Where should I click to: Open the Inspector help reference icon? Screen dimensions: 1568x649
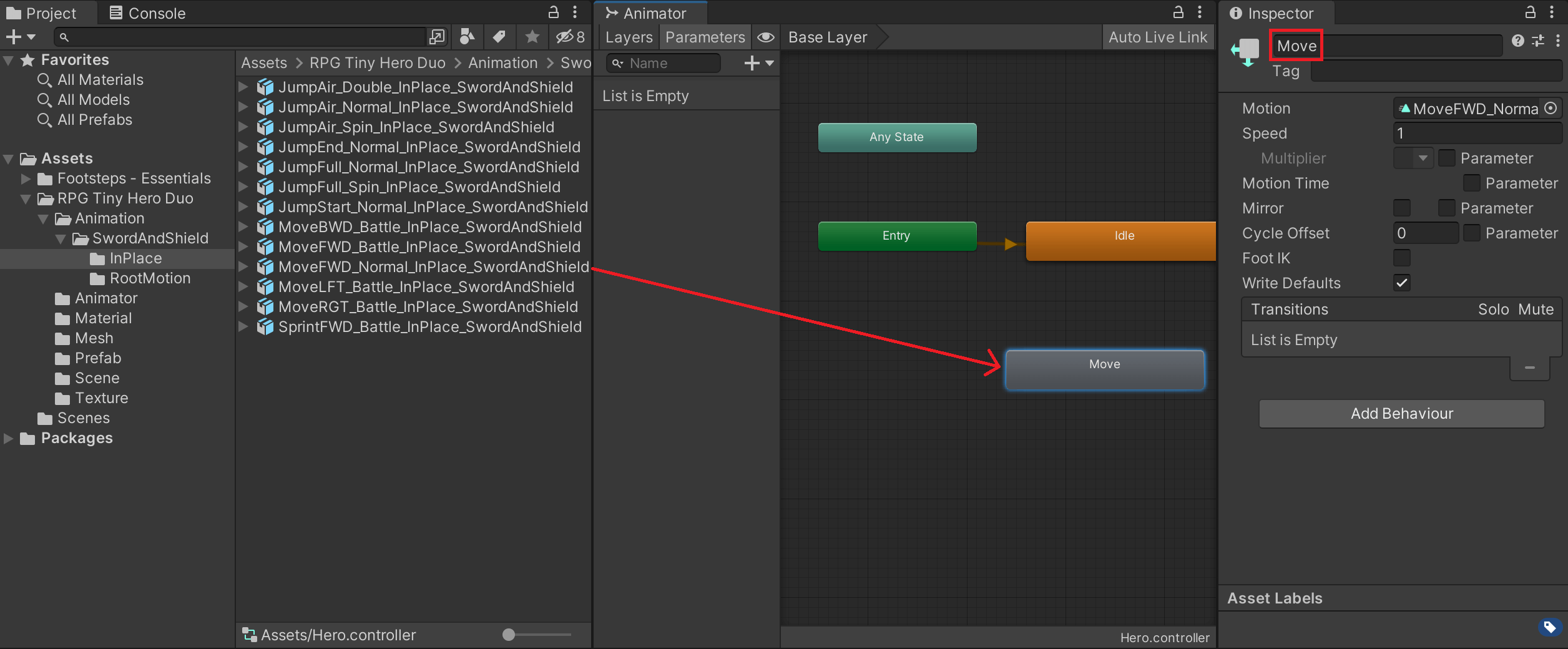pos(1518,41)
